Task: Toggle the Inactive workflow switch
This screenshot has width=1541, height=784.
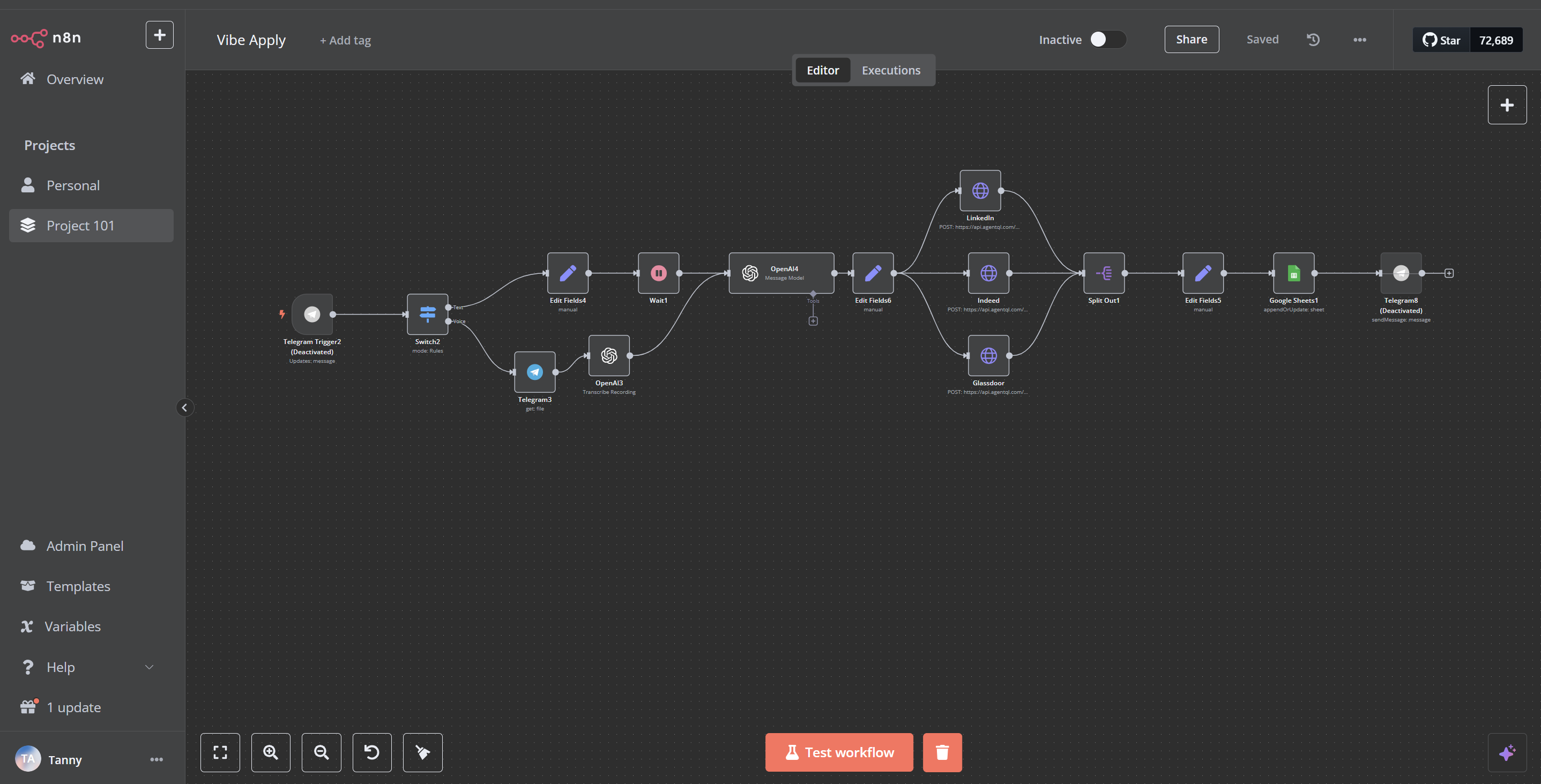Action: pyautogui.click(x=1107, y=40)
